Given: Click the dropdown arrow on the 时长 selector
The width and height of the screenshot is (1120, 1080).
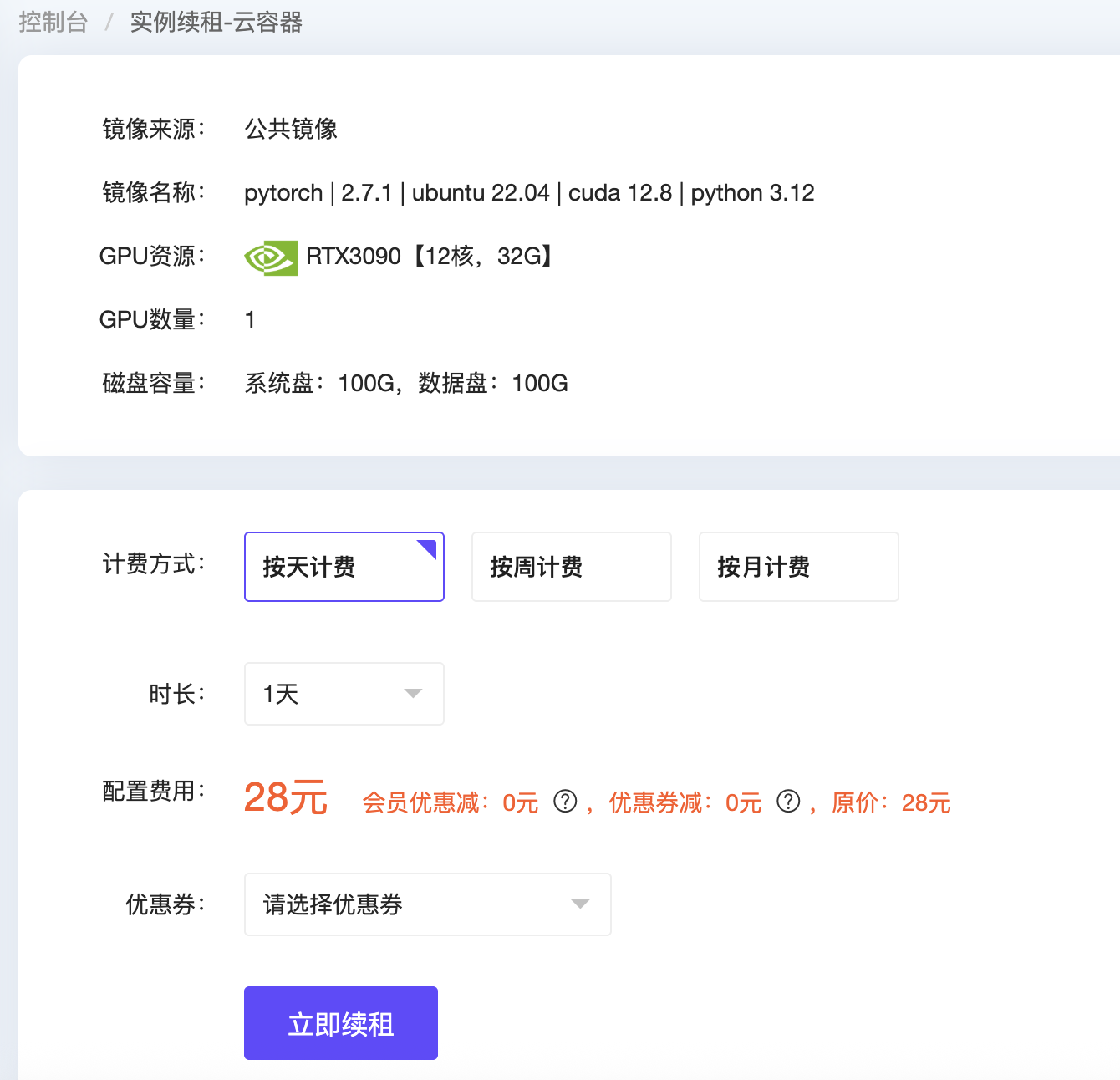Looking at the screenshot, I should pos(411,694).
